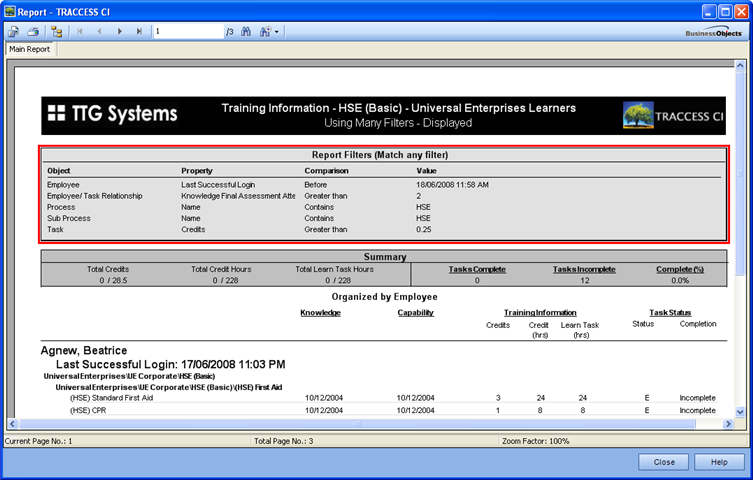The height and width of the screenshot is (480, 753).
Task: Click the vertical scrollbar up arrow
Action: pos(740,66)
